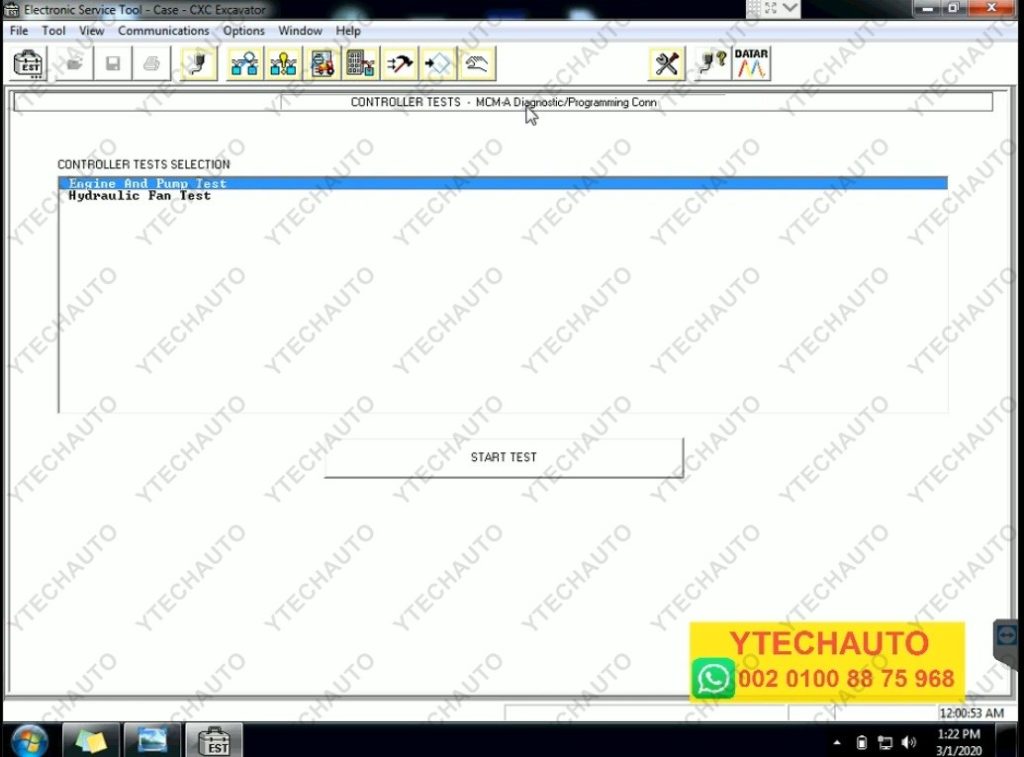The image size is (1024, 757).
Task: Click the volume speaker tray icon
Action: tap(908, 742)
